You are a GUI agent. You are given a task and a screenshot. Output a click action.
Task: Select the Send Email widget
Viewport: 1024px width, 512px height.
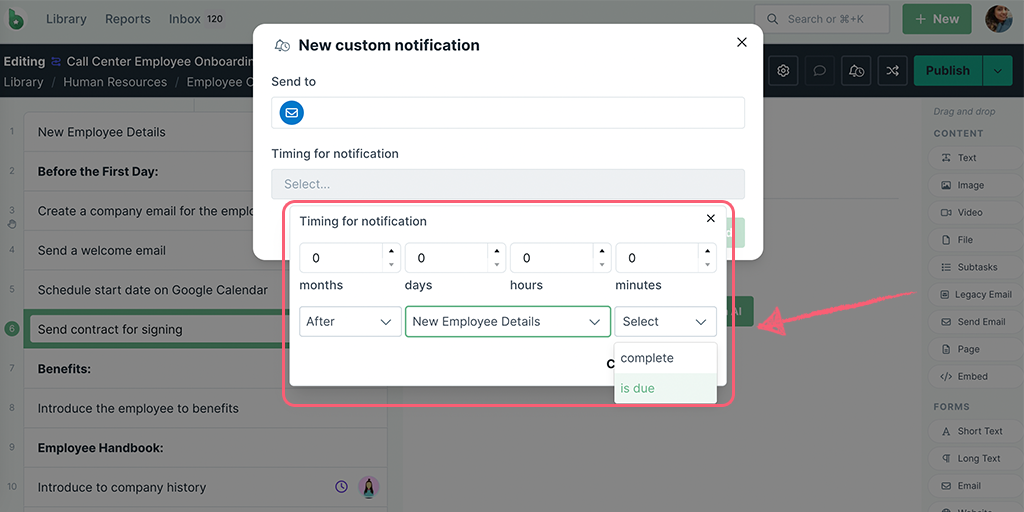[x=972, y=322]
